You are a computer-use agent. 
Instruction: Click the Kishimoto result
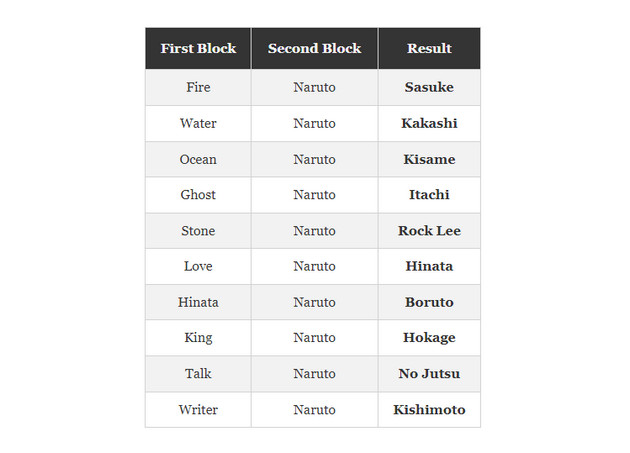pyautogui.click(x=429, y=409)
